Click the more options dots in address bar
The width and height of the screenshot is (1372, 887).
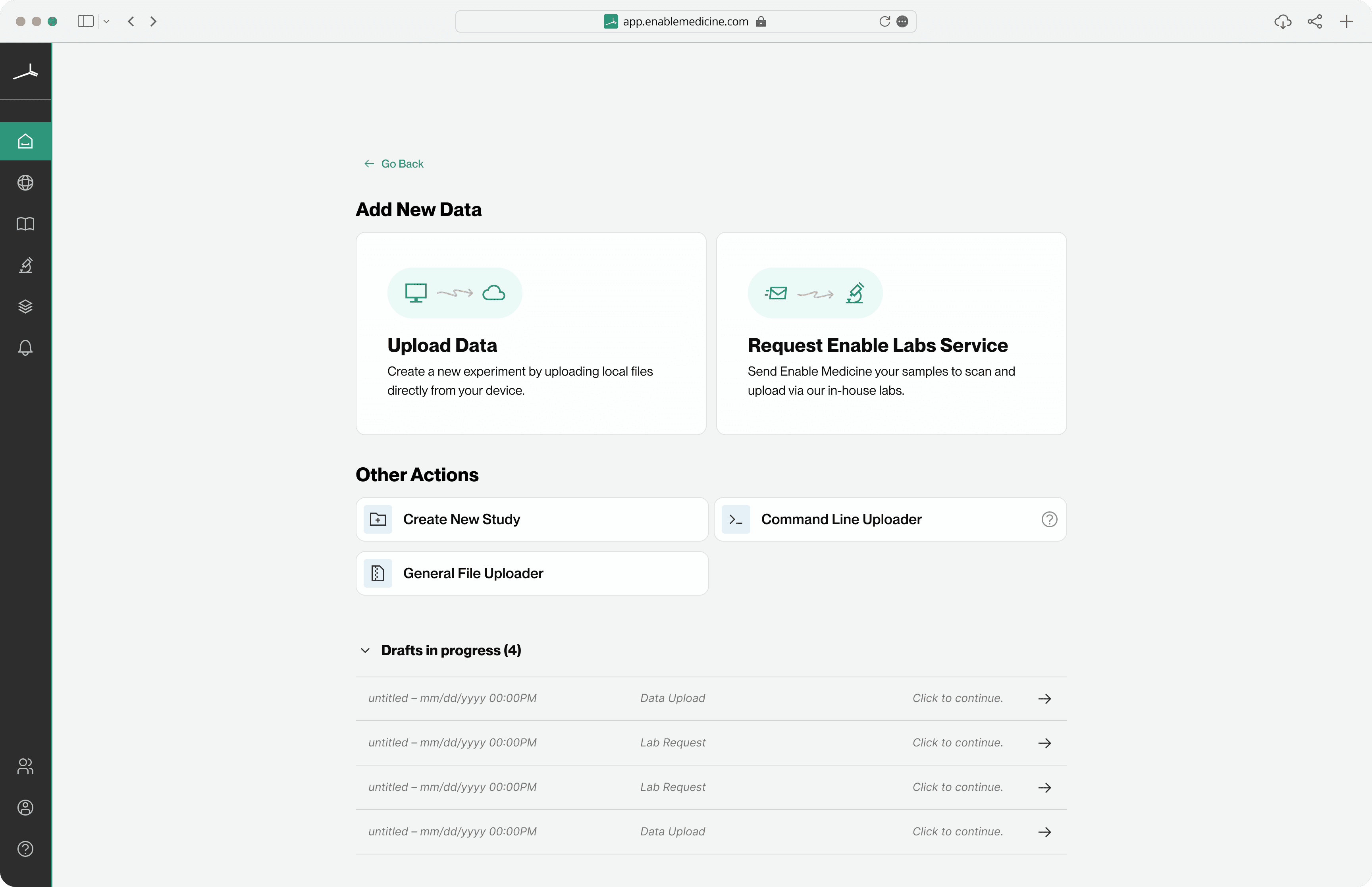(903, 21)
